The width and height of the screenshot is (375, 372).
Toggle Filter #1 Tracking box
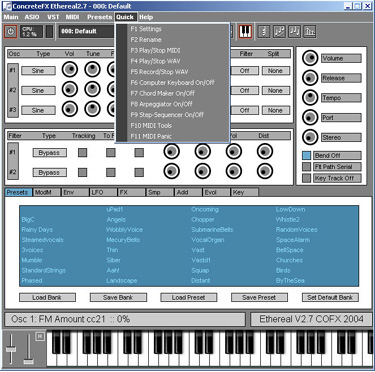pyautogui.click(x=82, y=153)
